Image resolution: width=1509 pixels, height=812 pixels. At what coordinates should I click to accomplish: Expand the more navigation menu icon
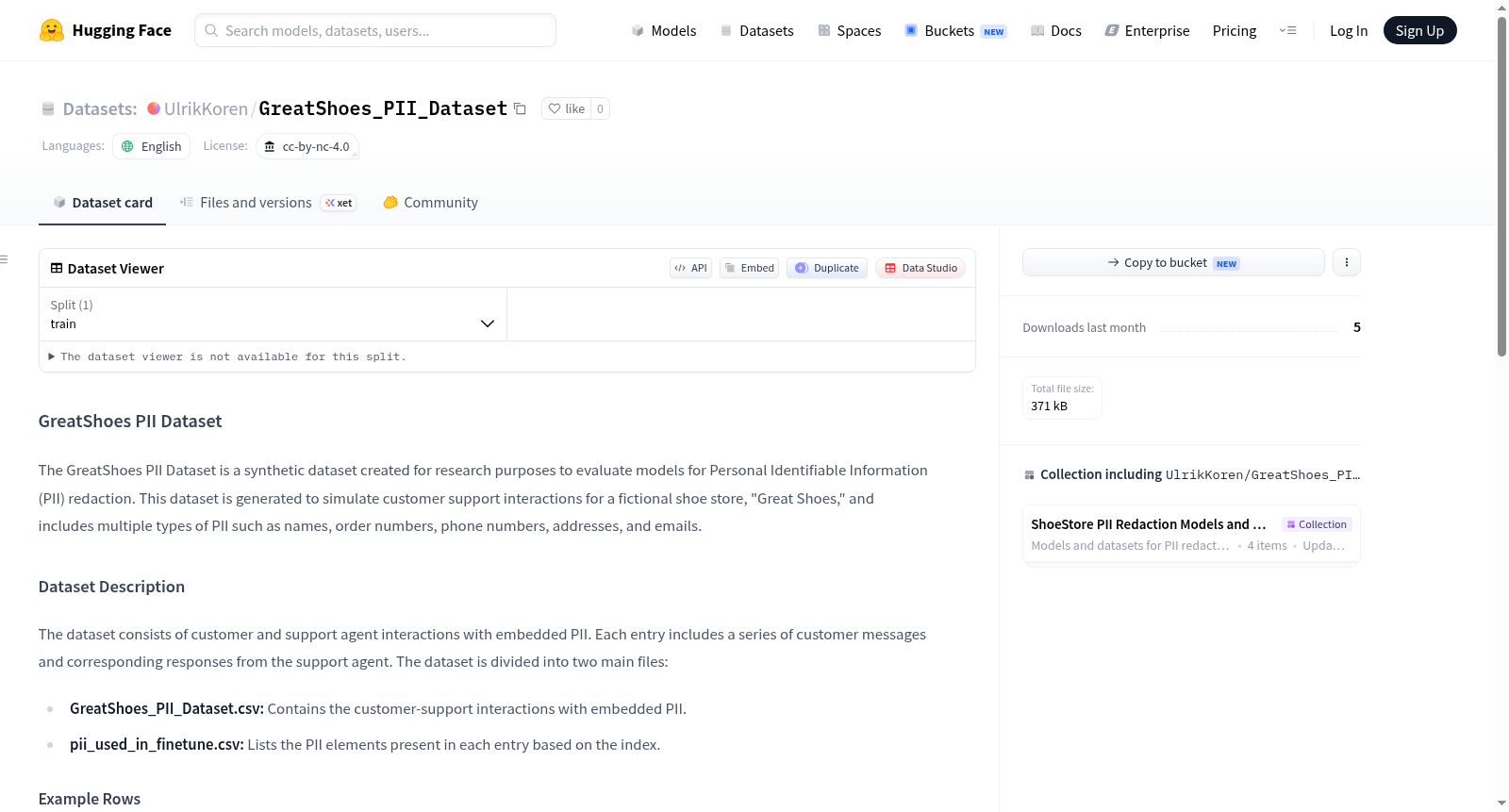point(1287,31)
